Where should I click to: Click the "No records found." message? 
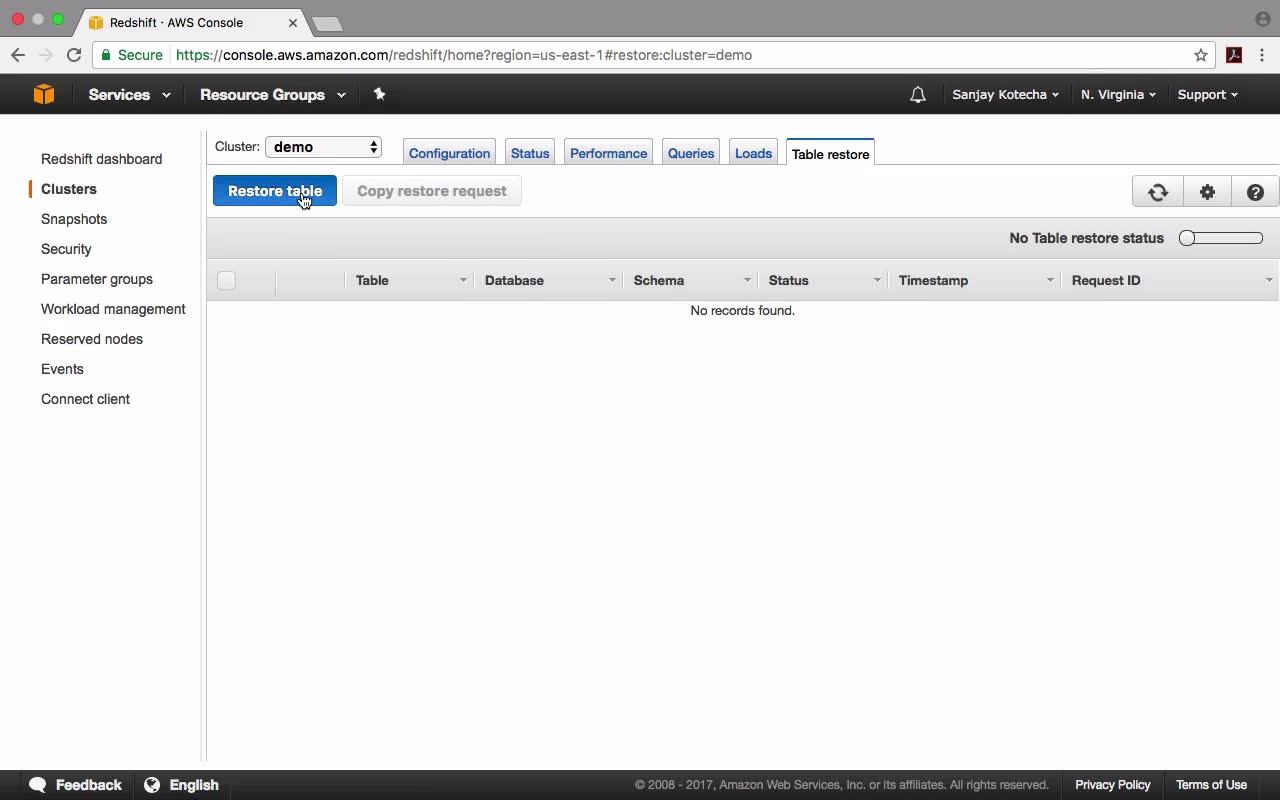(742, 311)
